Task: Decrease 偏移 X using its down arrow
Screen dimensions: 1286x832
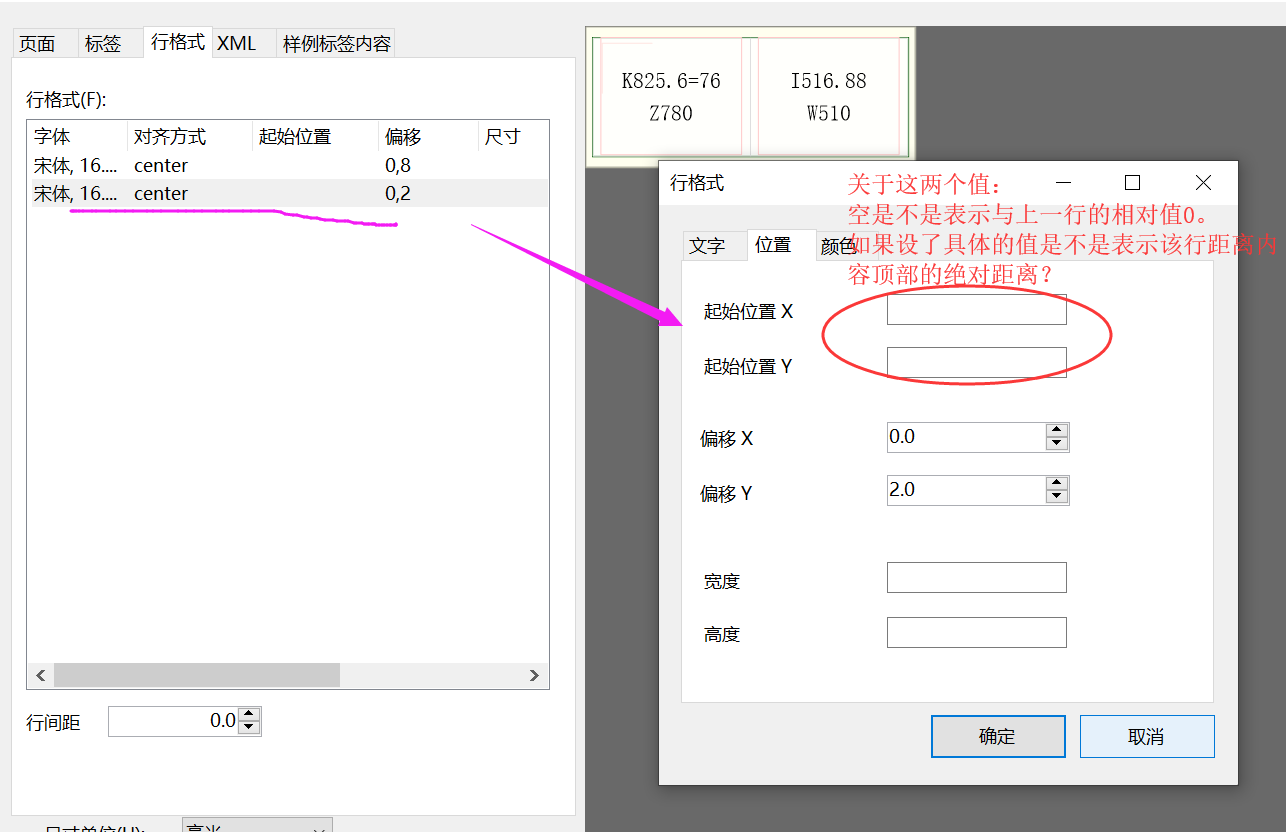Action: (1059, 442)
